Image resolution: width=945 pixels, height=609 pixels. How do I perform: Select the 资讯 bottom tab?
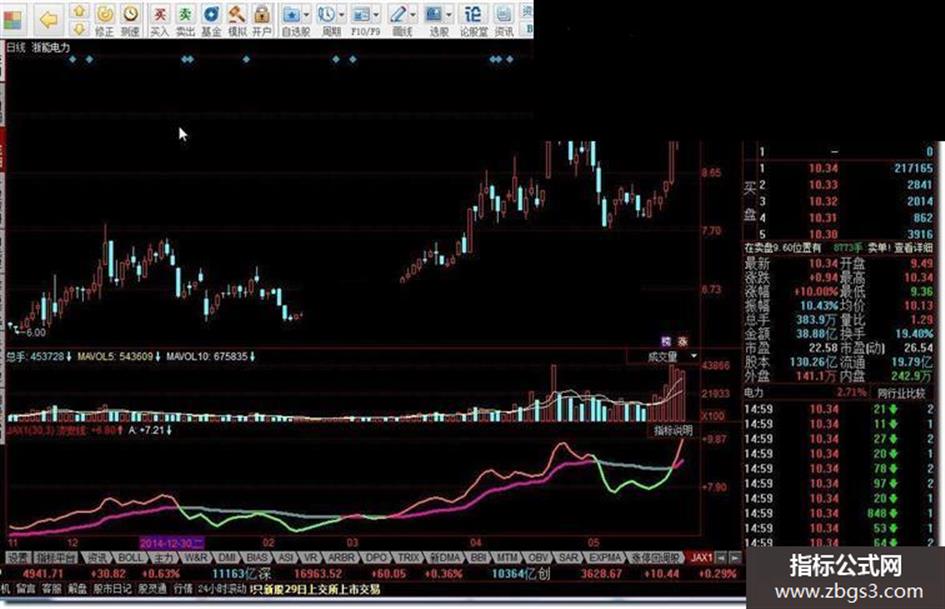click(96, 558)
